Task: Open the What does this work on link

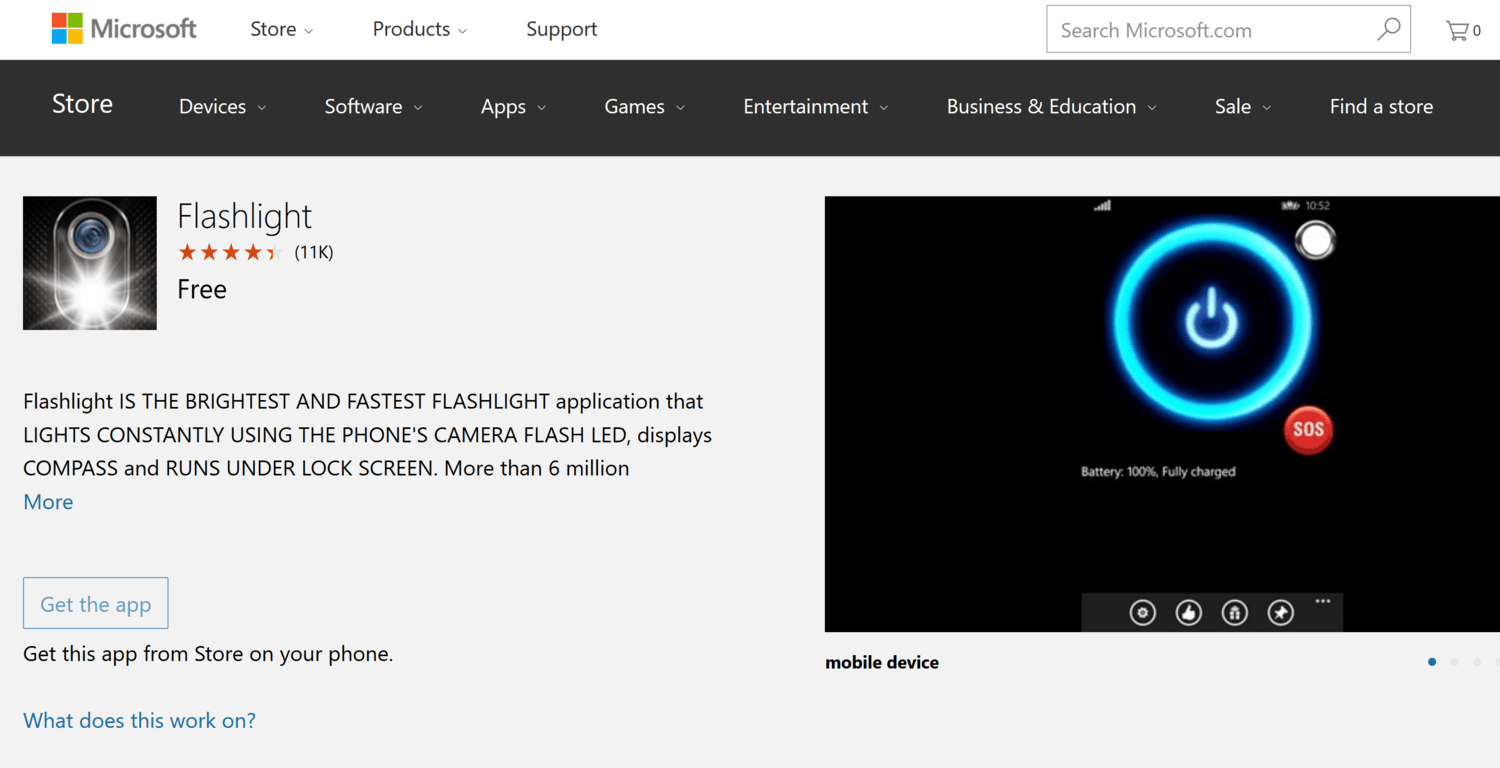Action: tap(139, 720)
